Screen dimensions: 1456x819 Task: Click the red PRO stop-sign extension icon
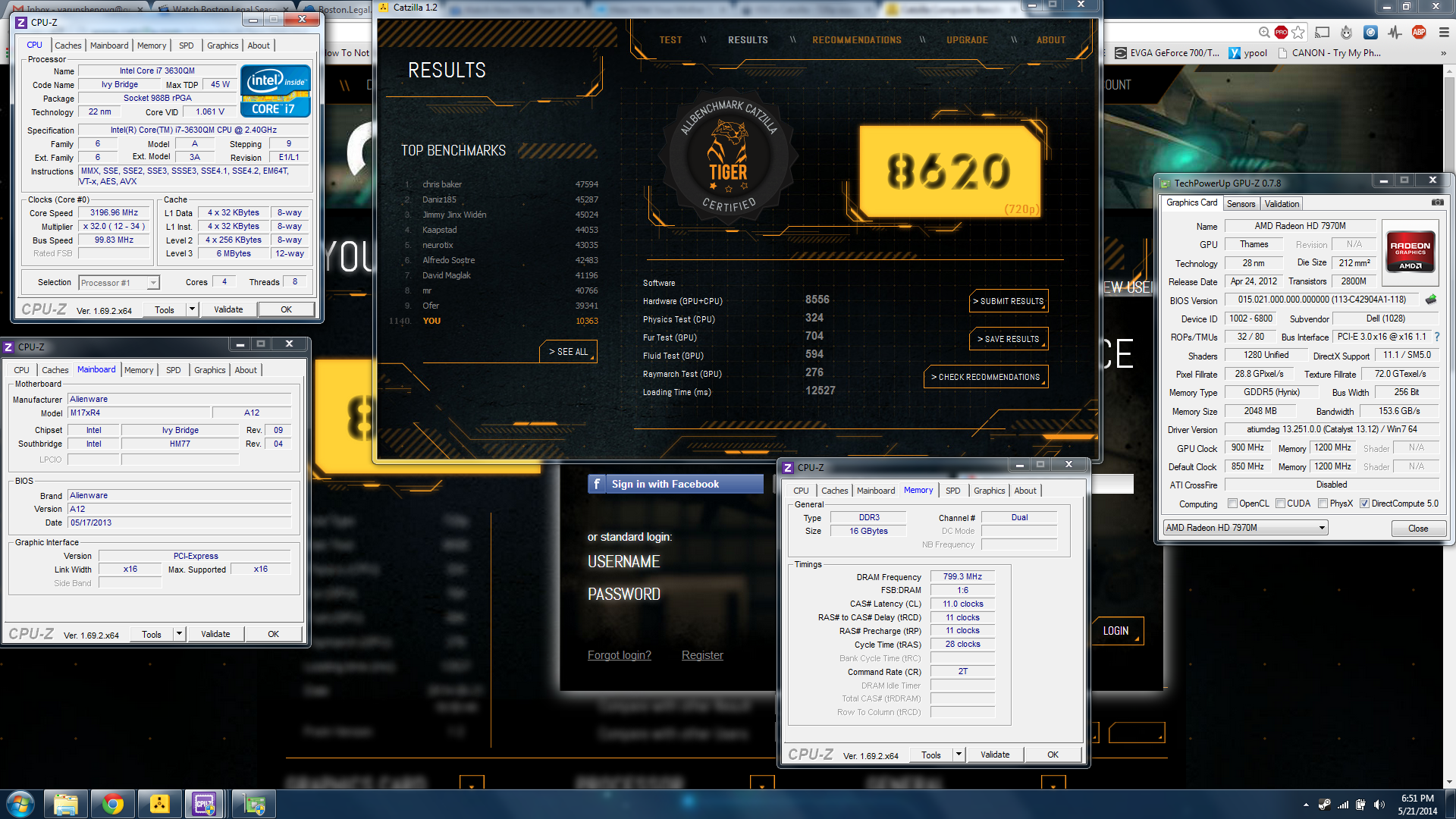click(x=1281, y=32)
